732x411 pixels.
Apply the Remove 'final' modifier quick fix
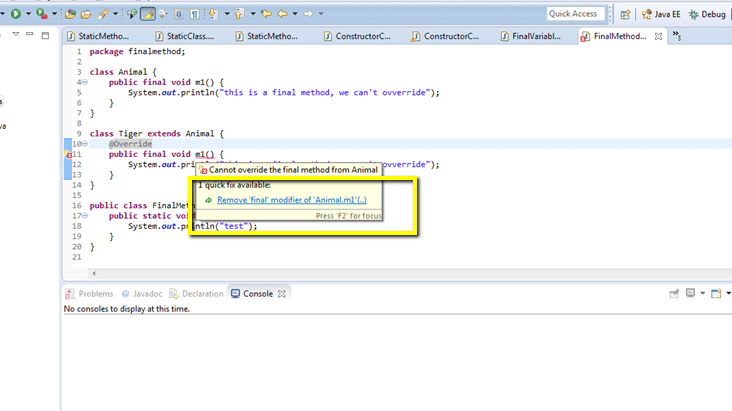point(291,200)
